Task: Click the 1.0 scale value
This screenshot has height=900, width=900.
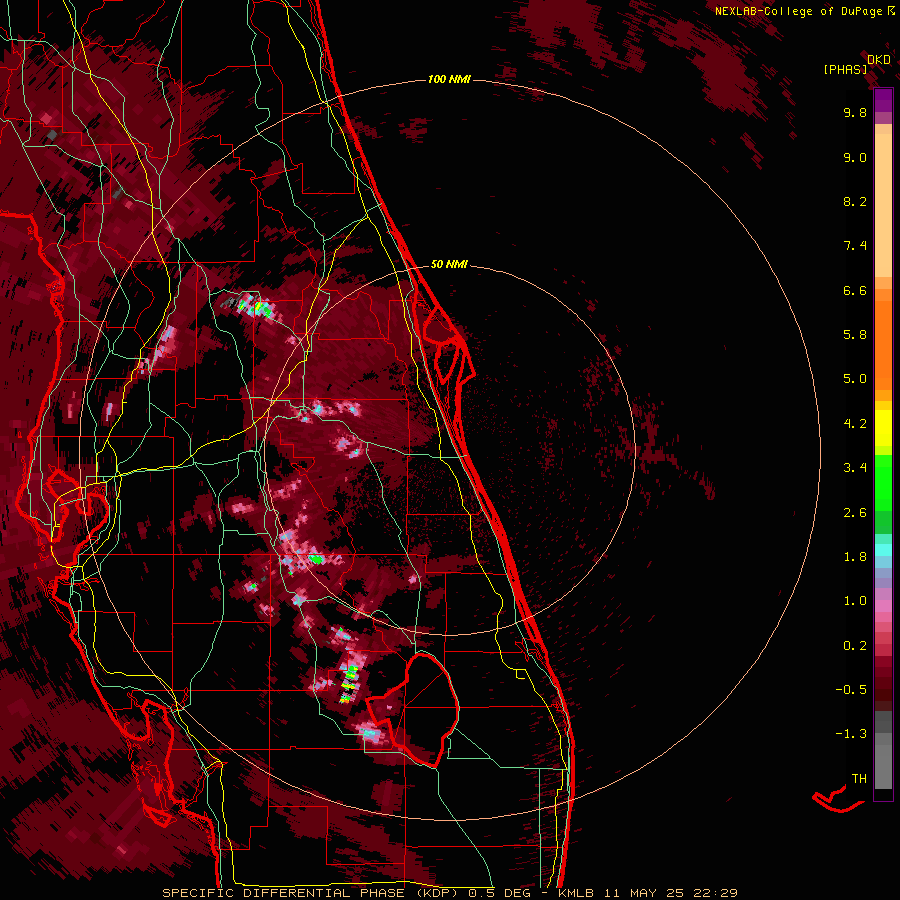Action: click(855, 601)
